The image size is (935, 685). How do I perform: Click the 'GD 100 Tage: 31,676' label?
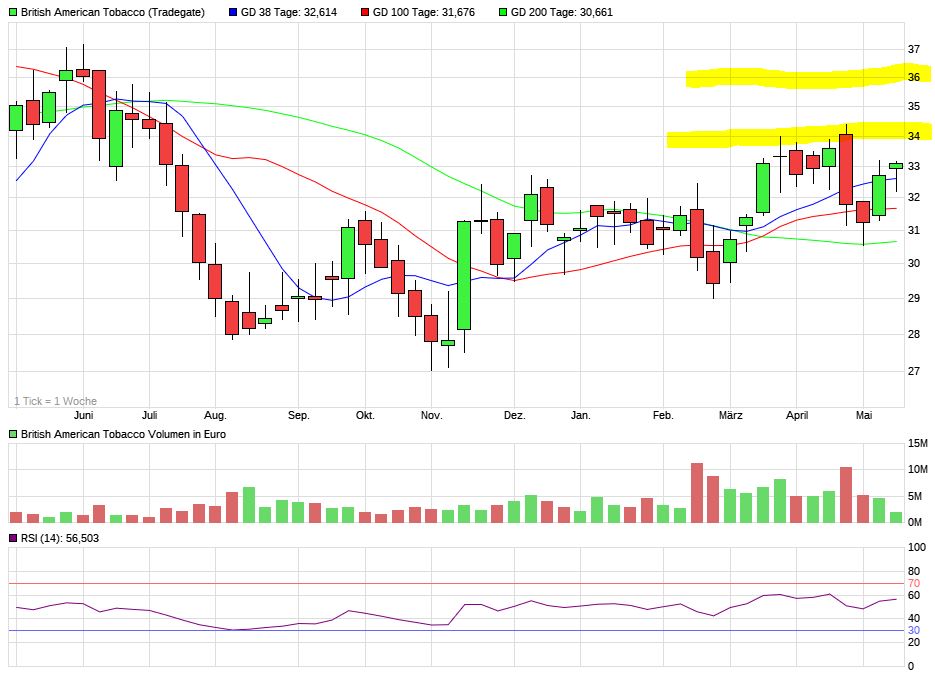pyautogui.click(x=423, y=12)
